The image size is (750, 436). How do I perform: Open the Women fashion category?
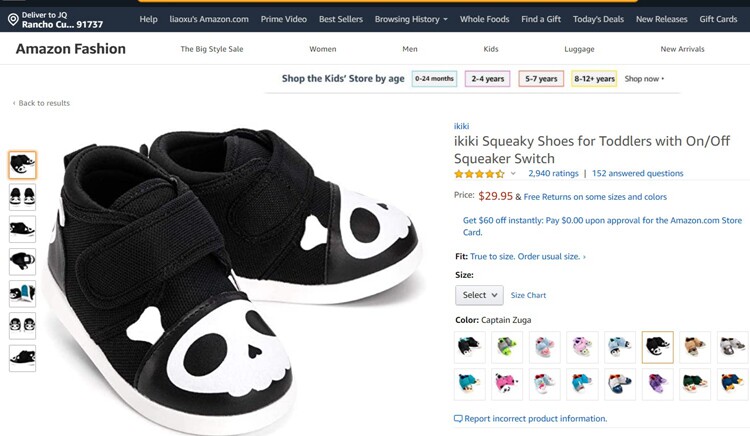(323, 49)
